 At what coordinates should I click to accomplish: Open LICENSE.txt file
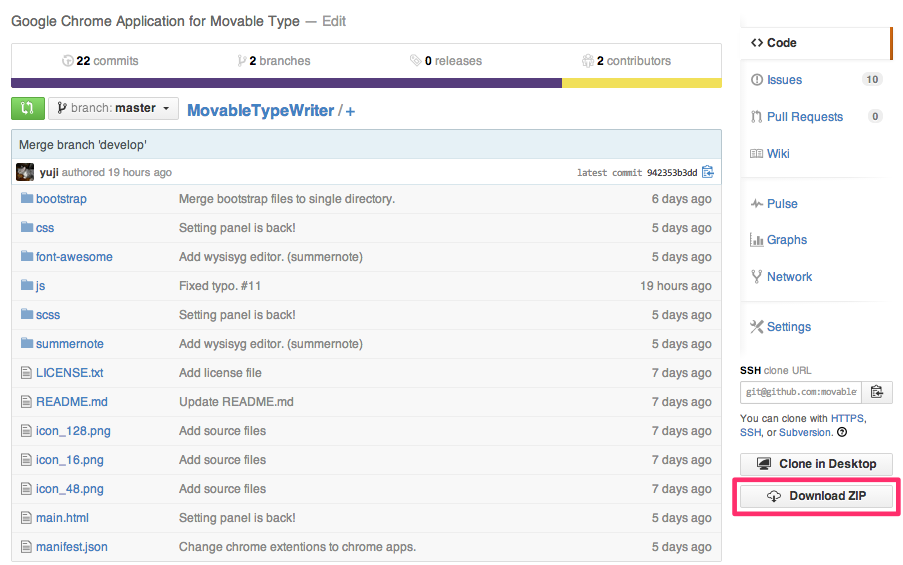70,373
